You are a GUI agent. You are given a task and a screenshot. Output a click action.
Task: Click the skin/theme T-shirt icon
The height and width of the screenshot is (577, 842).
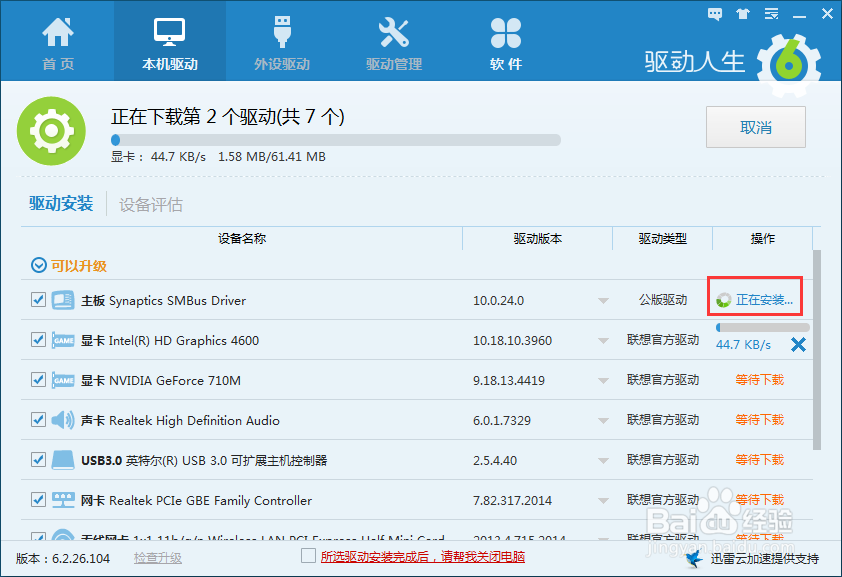[741, 13]
